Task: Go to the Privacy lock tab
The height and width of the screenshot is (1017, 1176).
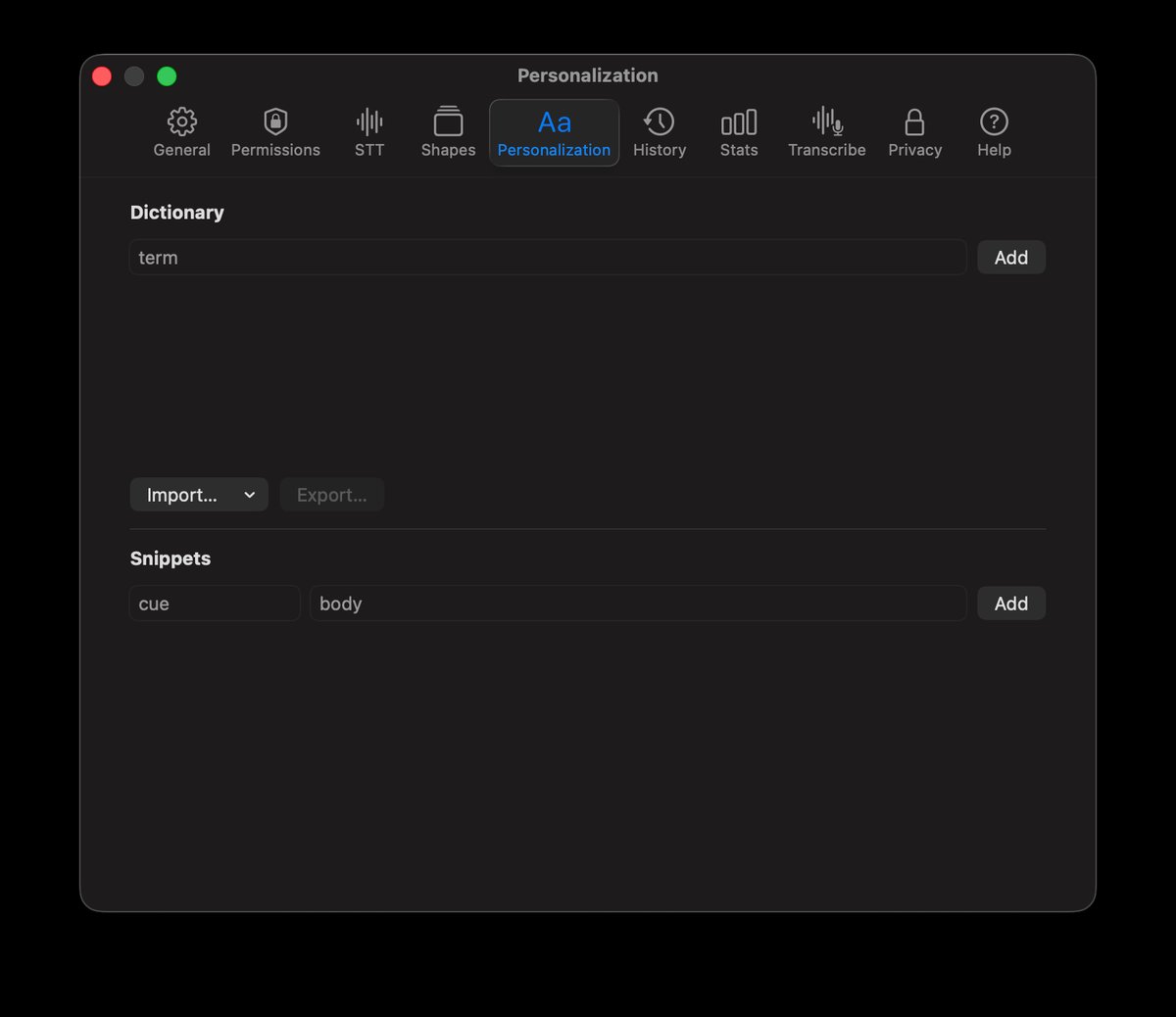Action: 914,133
